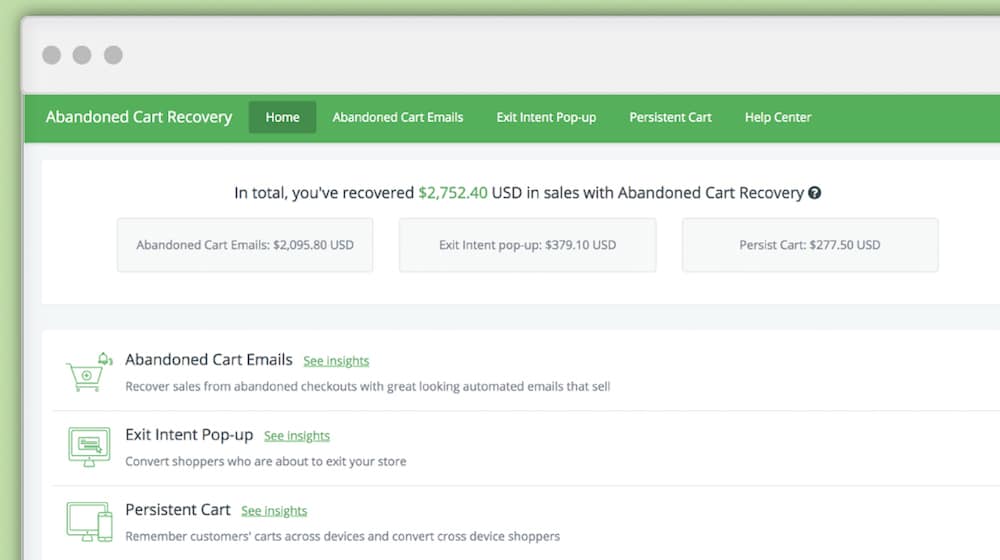
Task: Click 'Remember customers' carts across devices' text
Action: coord(342,536)
